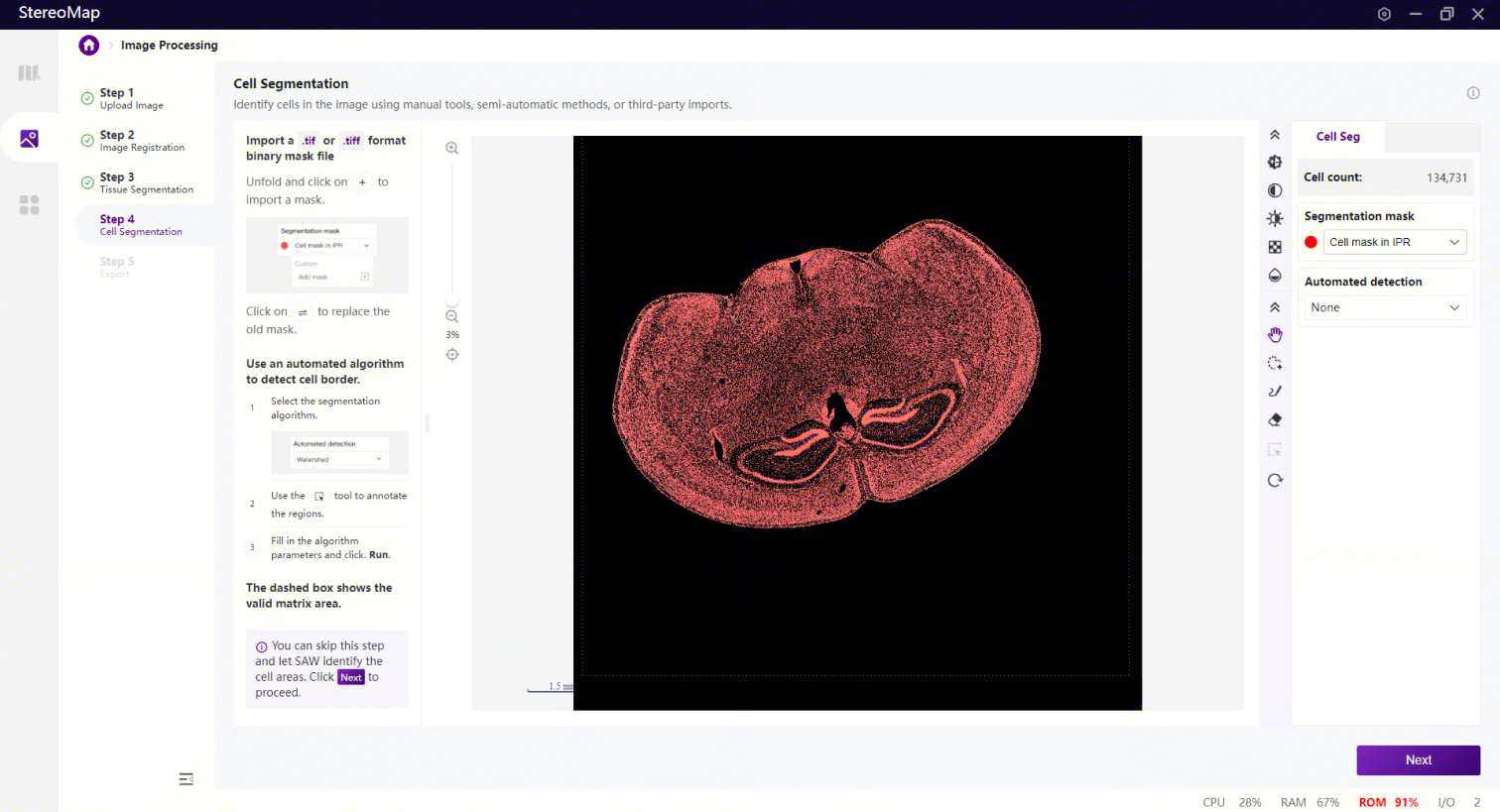Image resolution: width=1500 pixels, height=812 pixels.
Task: Open the Brightness sun icon tool
Action: (x=1275, y=219)
